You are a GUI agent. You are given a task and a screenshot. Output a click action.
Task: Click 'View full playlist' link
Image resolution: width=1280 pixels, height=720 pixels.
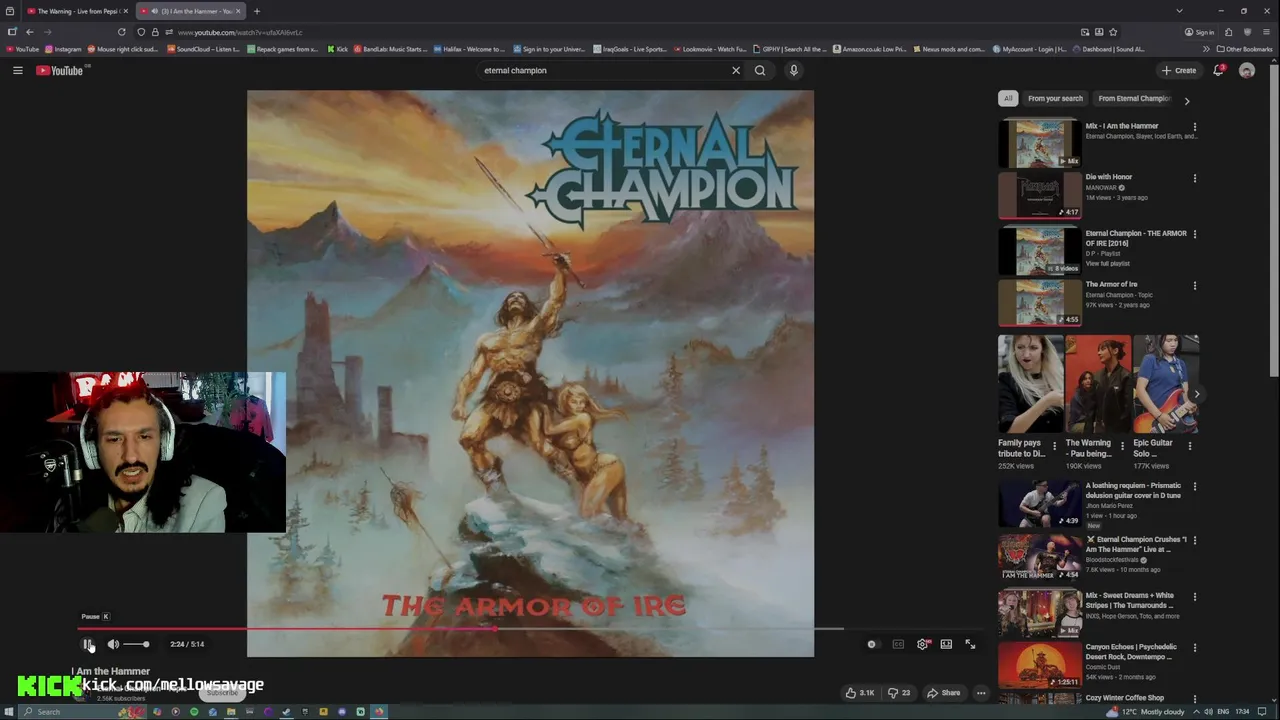(x=1108, y=263)
